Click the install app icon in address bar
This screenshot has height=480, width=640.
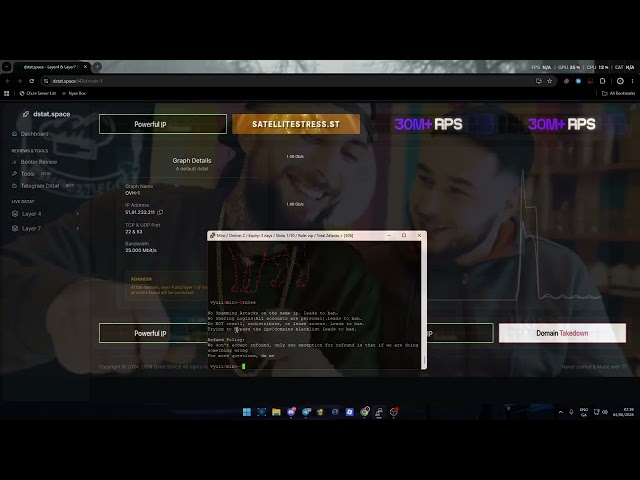[x=539, y=81]
